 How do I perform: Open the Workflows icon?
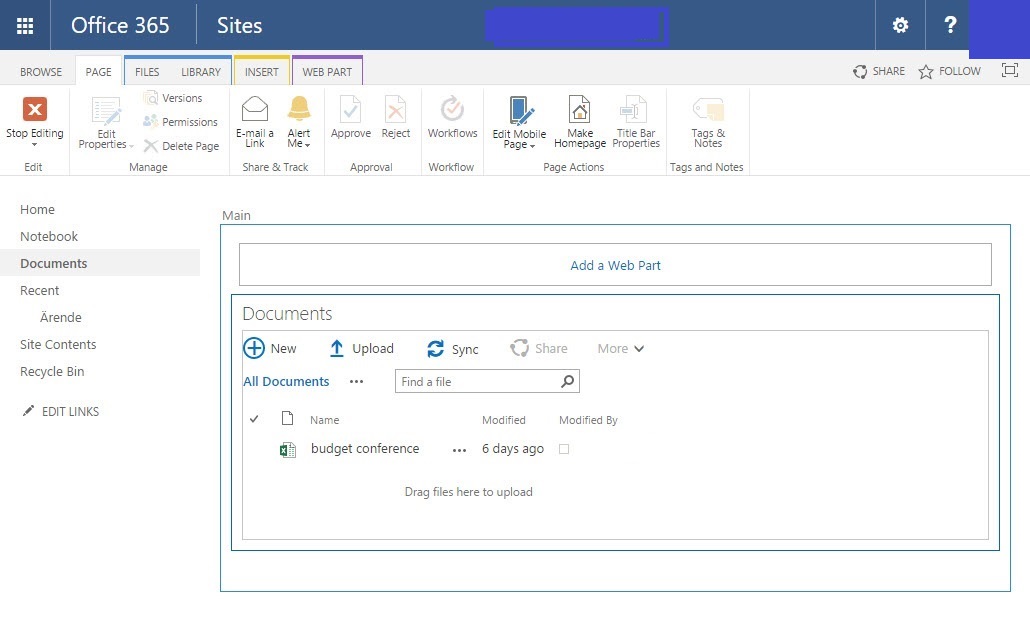[x=452, y=109]
